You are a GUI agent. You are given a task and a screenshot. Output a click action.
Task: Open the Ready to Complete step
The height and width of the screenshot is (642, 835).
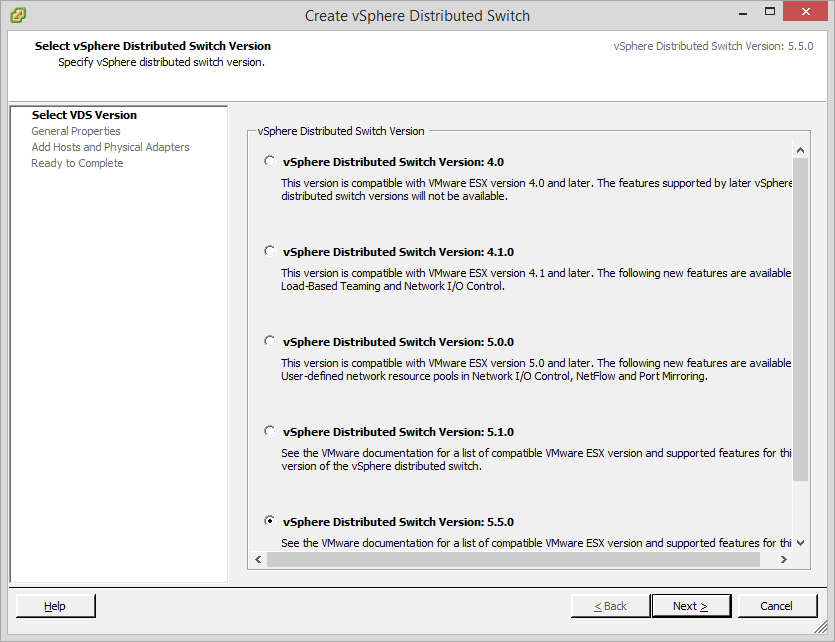[x=77, y=163]
